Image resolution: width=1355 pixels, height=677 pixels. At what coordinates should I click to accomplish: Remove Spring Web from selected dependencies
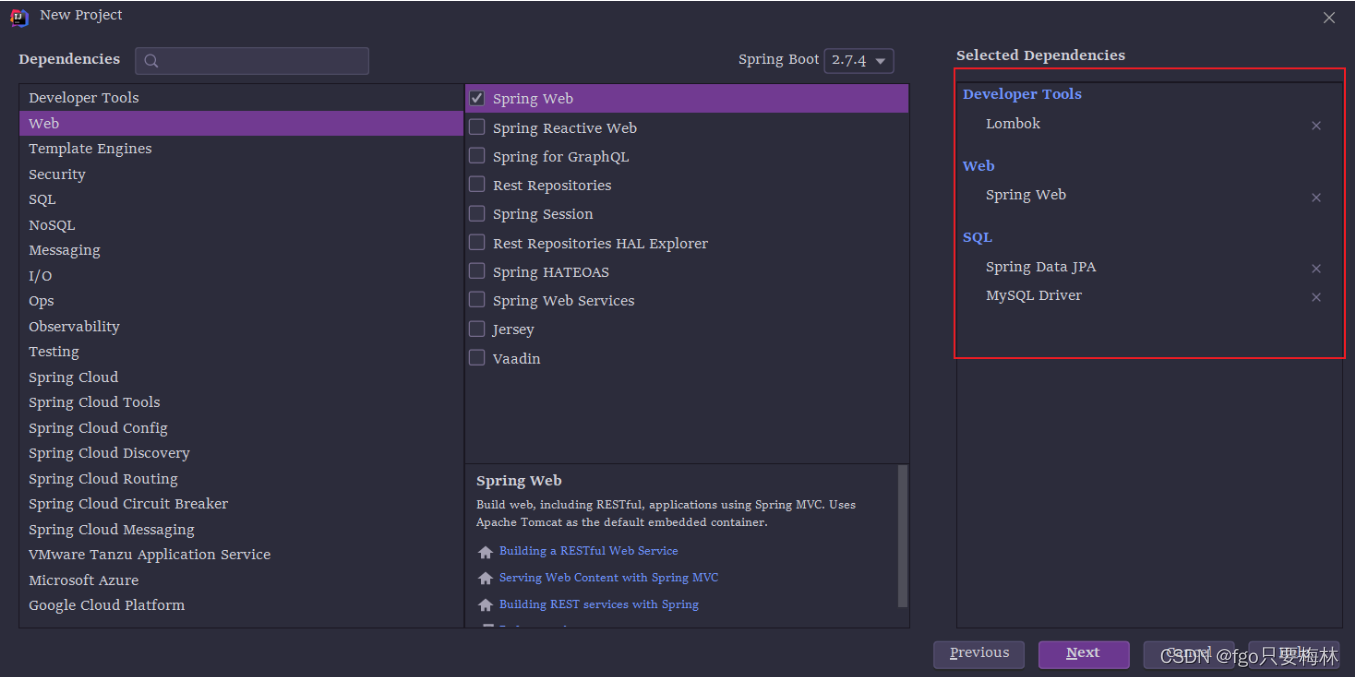1316,198
